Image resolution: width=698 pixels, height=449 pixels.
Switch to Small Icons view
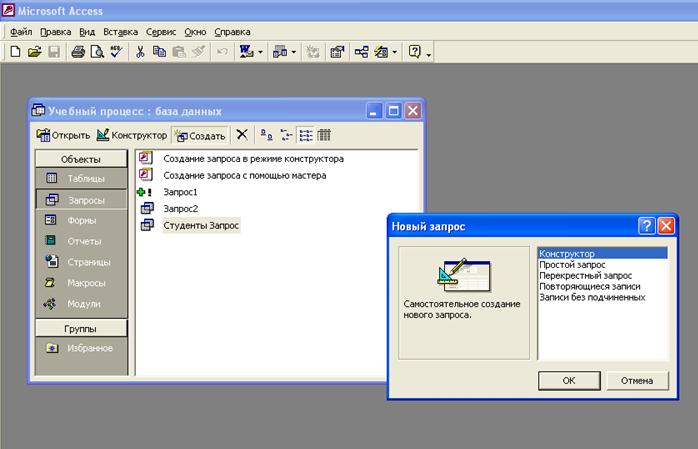coord(286,134)
